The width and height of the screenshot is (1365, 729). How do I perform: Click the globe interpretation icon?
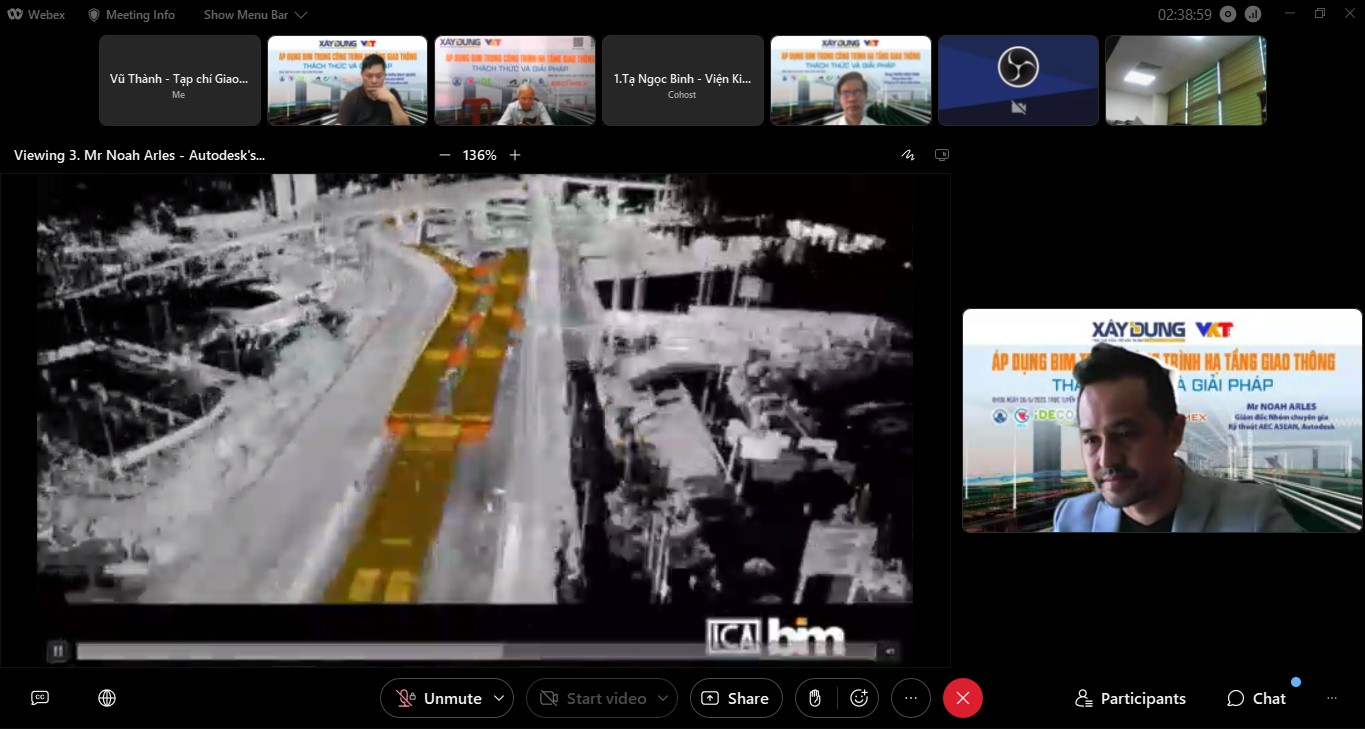tap(107, 698)
